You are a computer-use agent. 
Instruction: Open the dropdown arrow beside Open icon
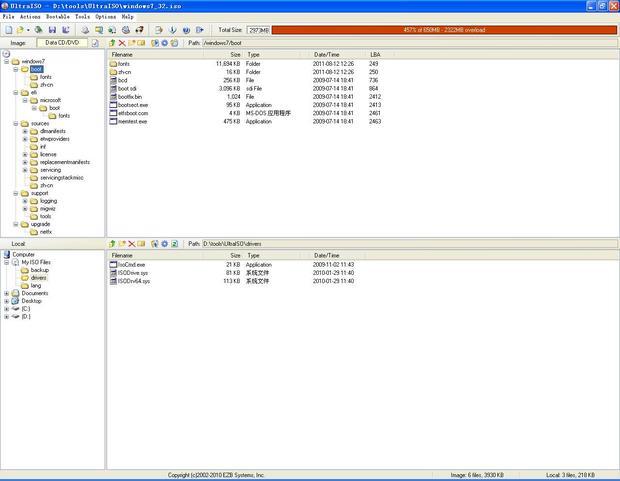point(28,30)
